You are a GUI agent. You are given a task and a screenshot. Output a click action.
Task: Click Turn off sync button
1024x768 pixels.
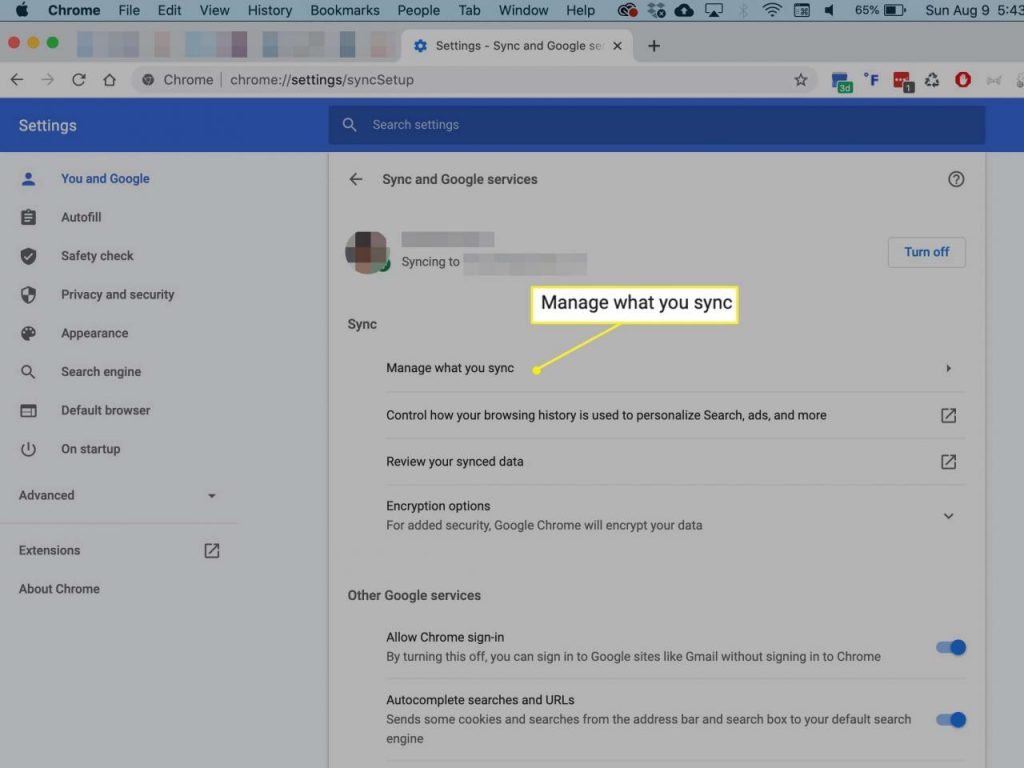pos(926,252)
